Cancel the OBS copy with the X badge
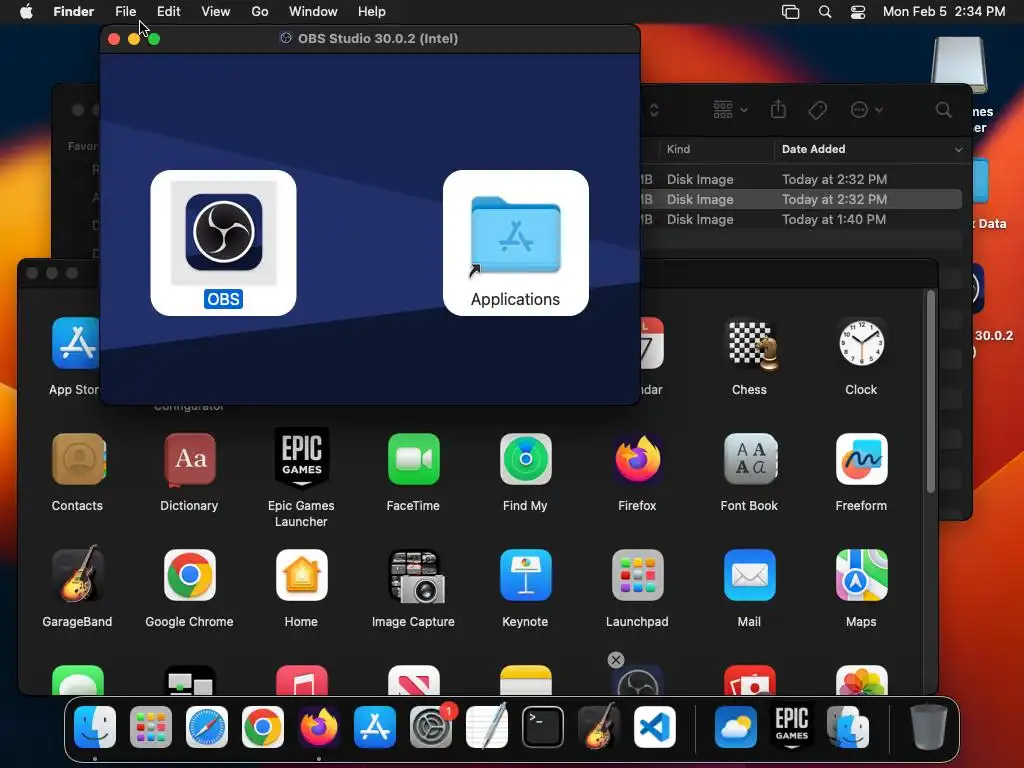This screenshot has height=768, width=1024. [615, 660]
